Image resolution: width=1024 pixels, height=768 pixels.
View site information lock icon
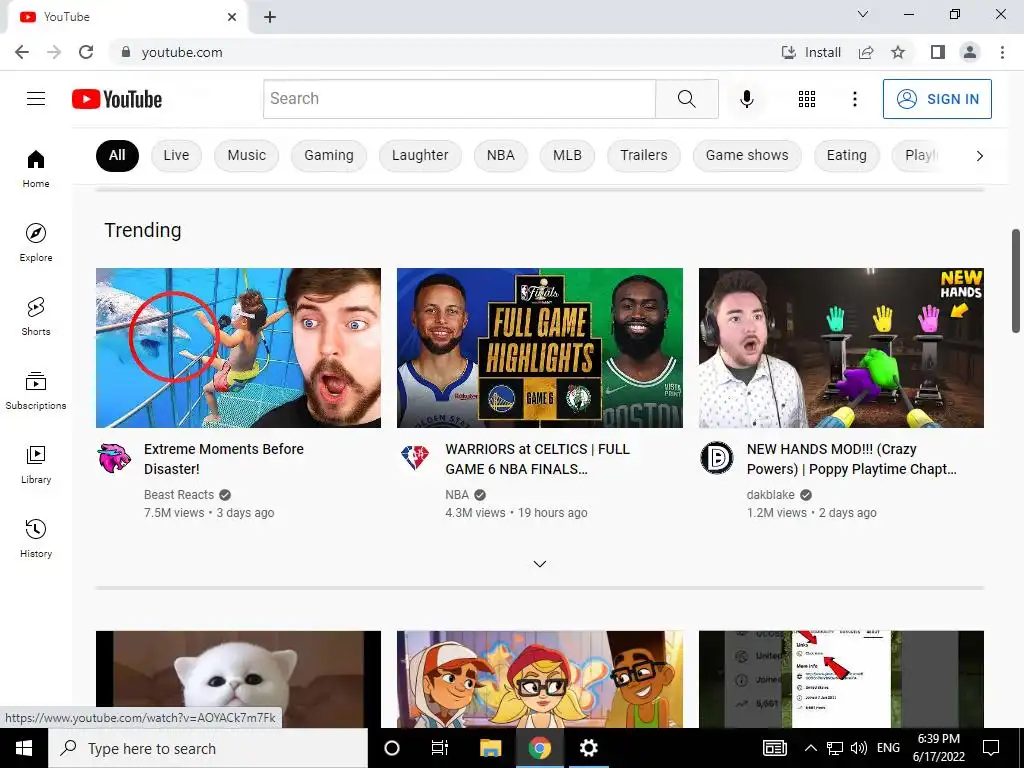point(126,52)
